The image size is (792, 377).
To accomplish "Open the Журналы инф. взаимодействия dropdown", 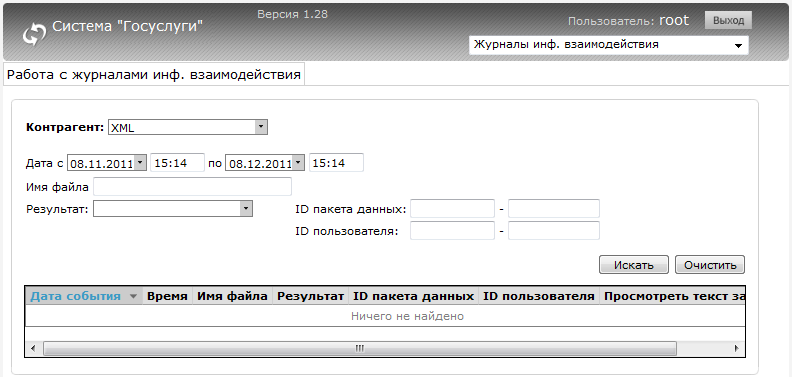I will pos(609,45).
